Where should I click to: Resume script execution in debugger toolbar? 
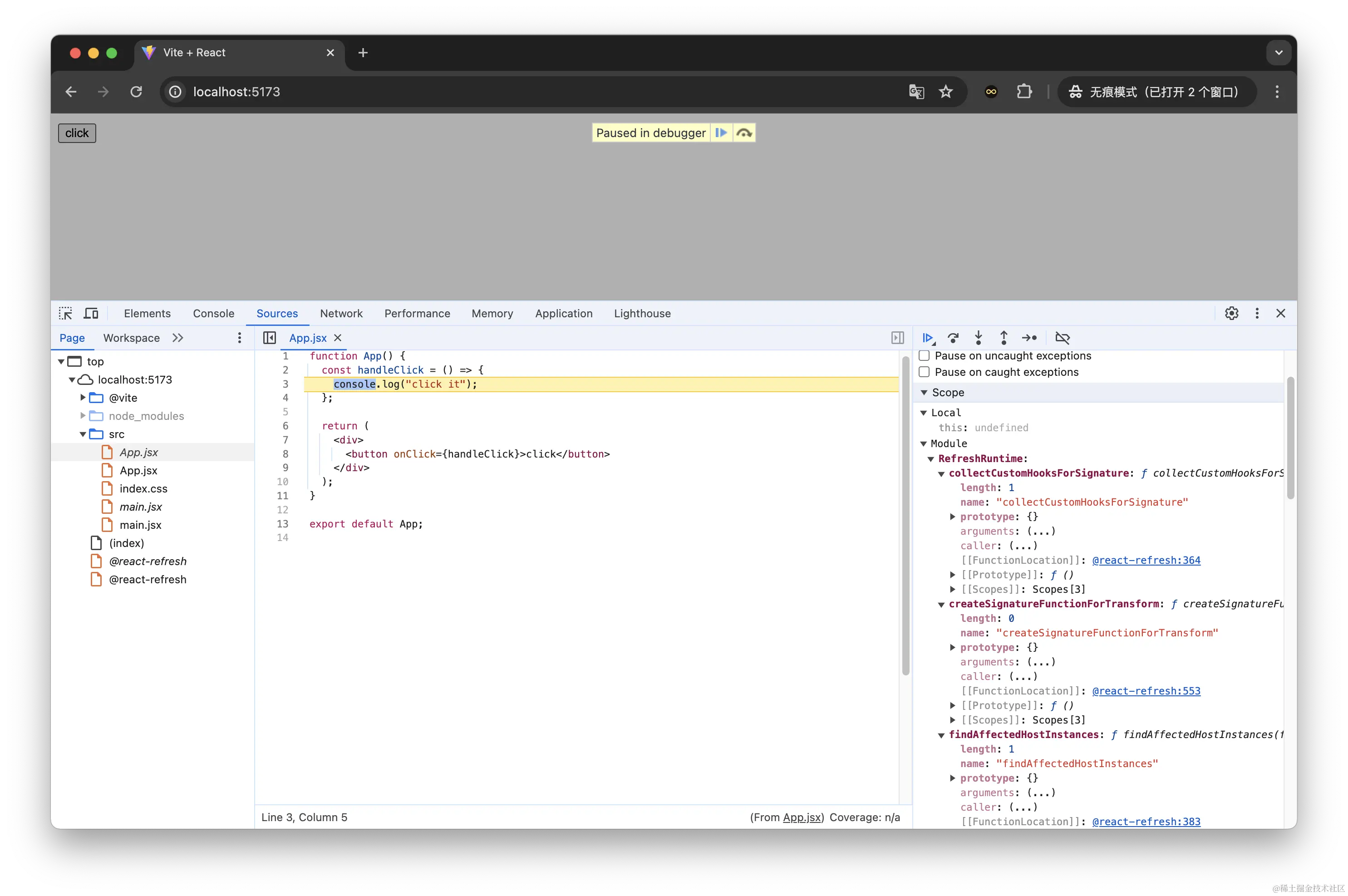point(927,338)
